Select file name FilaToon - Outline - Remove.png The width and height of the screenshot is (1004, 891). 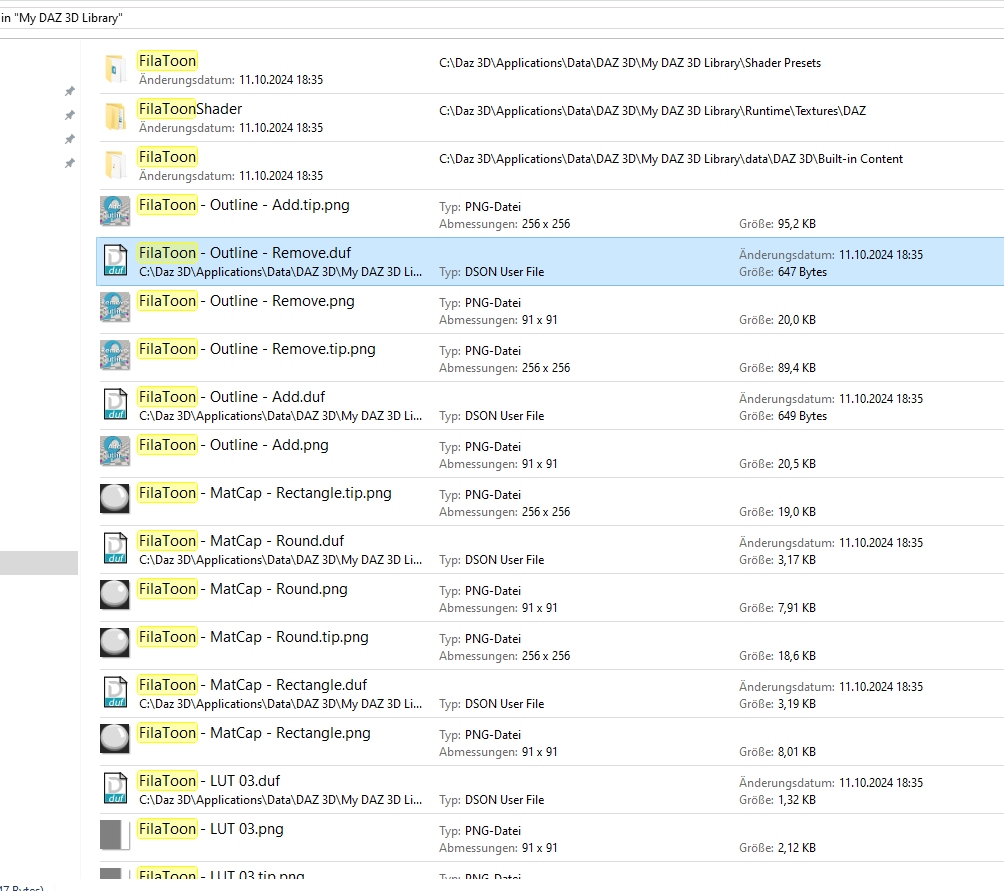247,301
